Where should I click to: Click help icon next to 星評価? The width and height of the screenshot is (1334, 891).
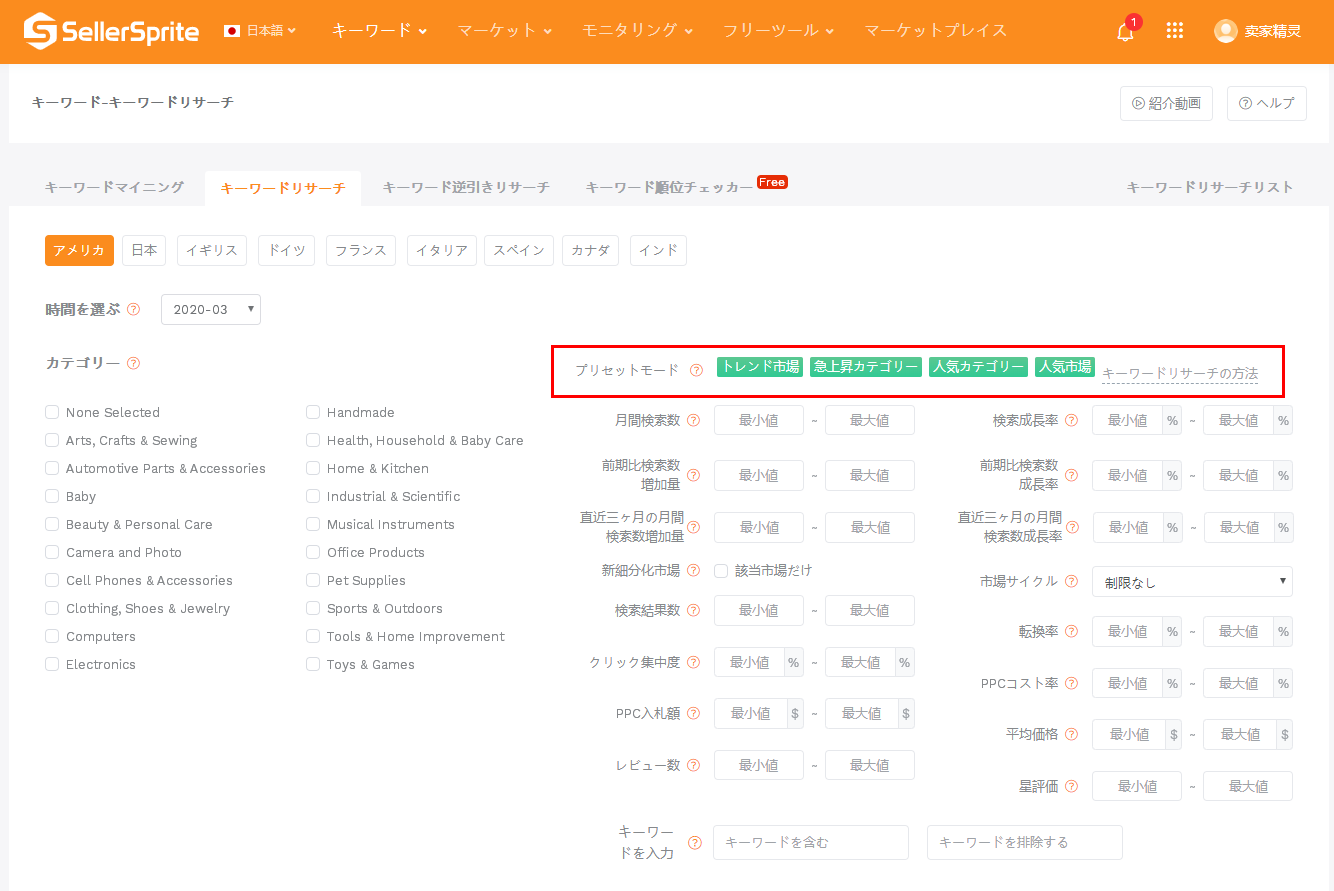1071,787
